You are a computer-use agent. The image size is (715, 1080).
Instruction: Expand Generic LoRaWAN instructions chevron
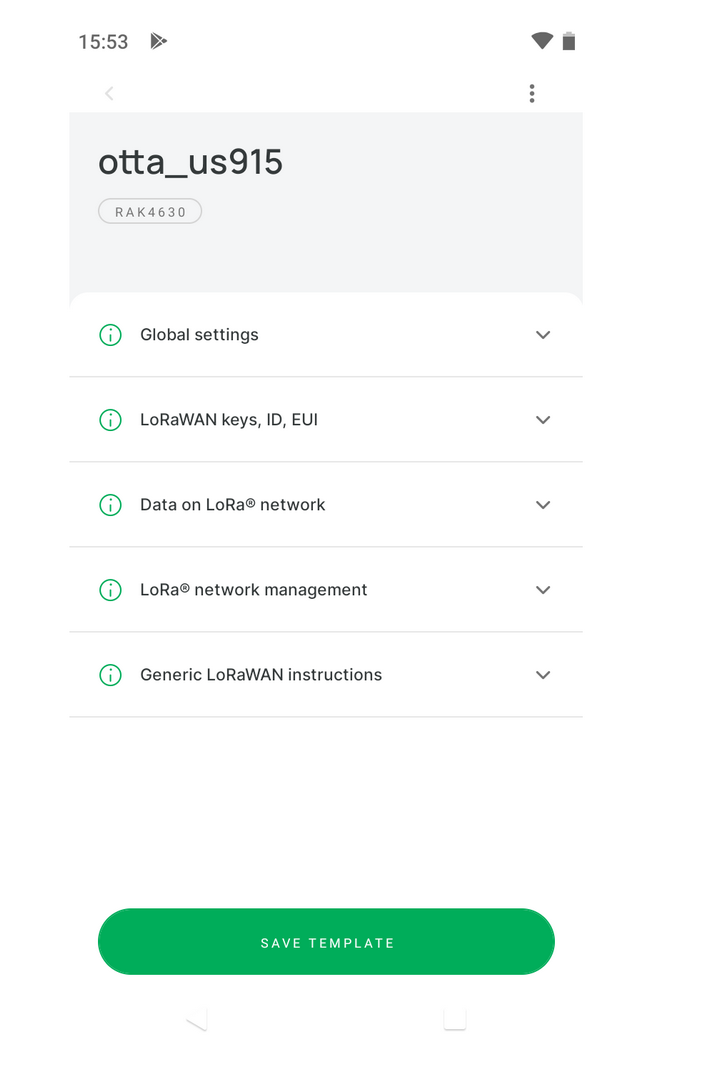click(543, 675)
